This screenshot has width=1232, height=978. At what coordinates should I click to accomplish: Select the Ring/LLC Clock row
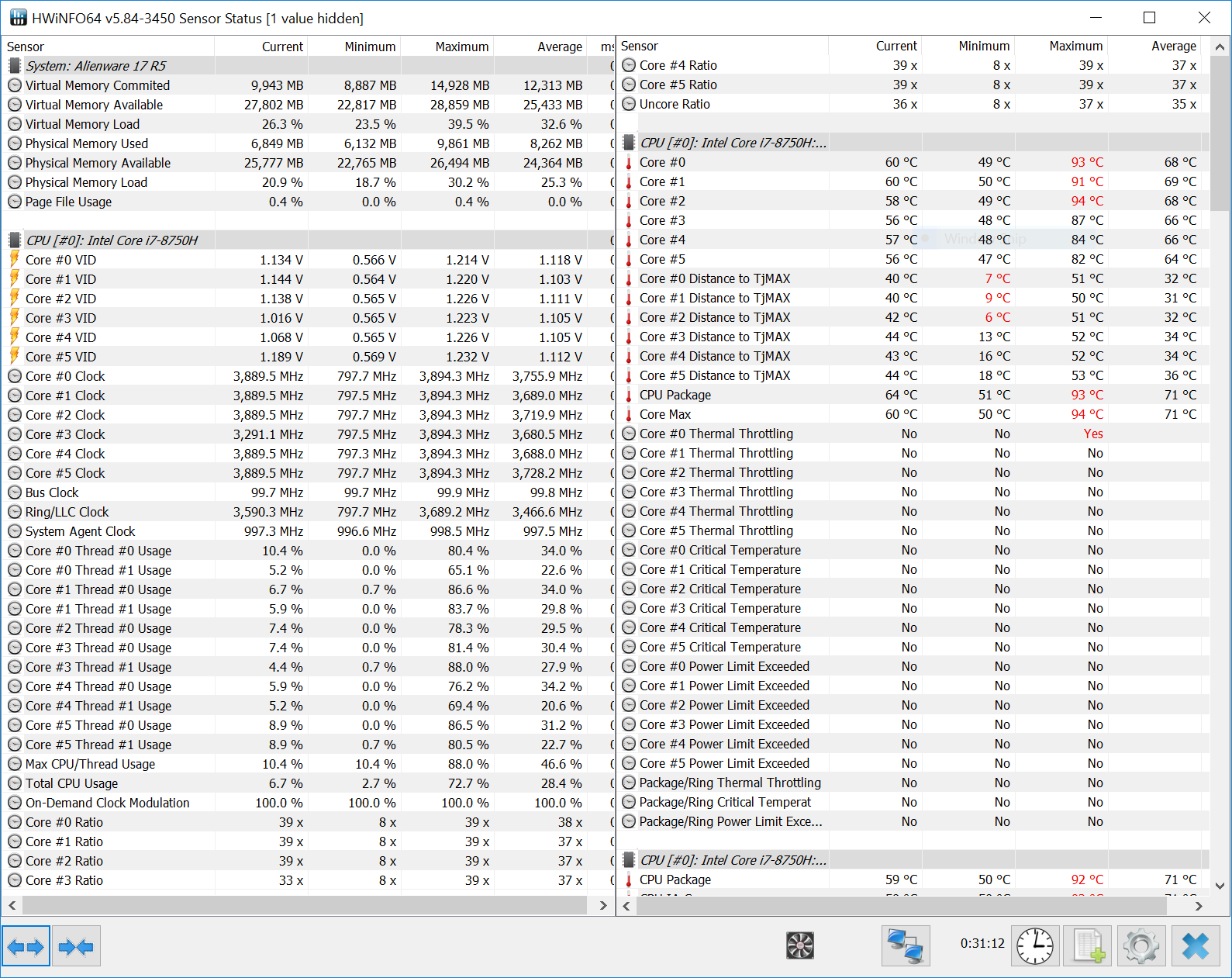tap(309, 512)
